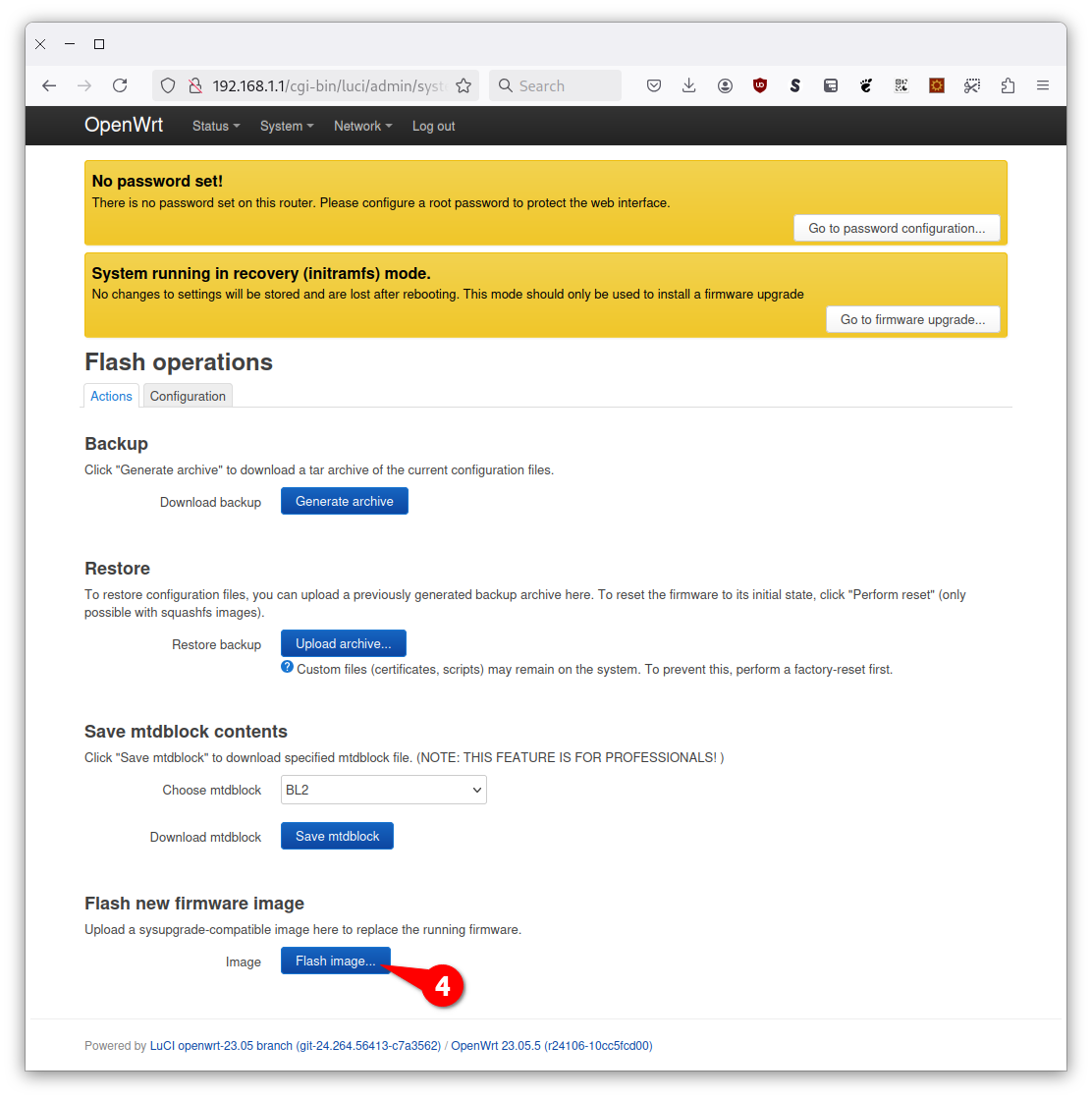Open the Firefox extensions puzzle icon
1092x1099 pixels.
(x=1008, y=85)
